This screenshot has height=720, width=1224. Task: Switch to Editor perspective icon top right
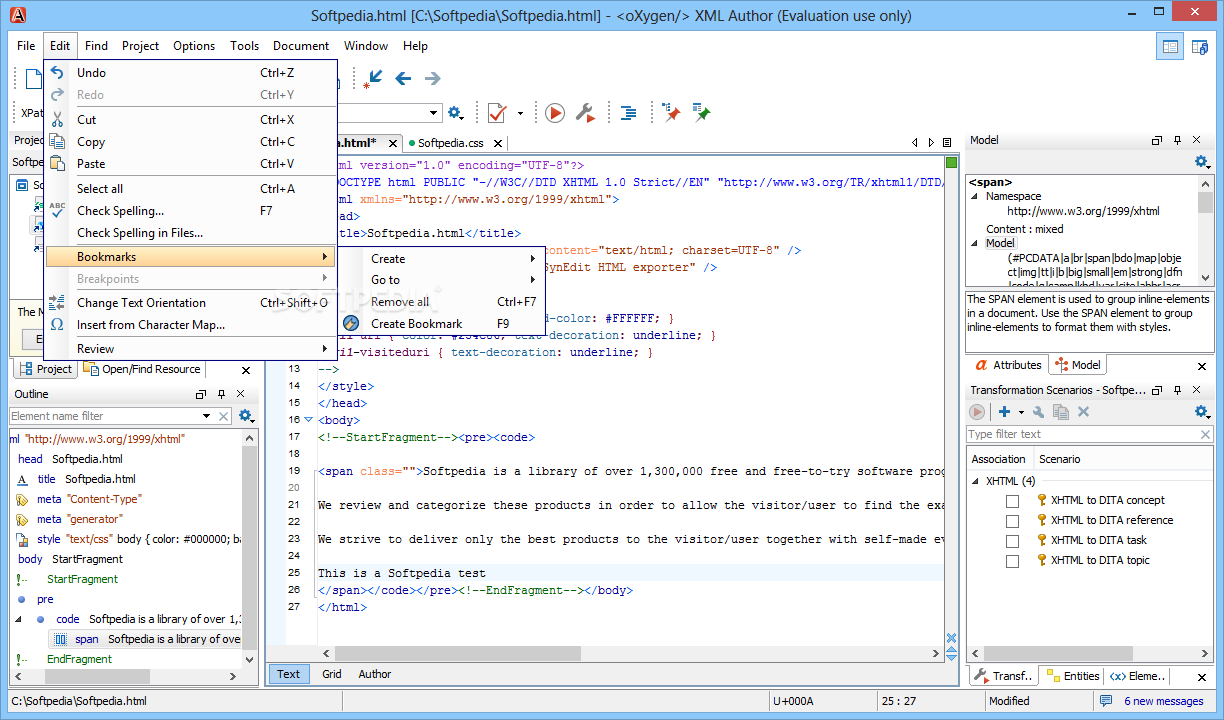tap(1168, 46)
